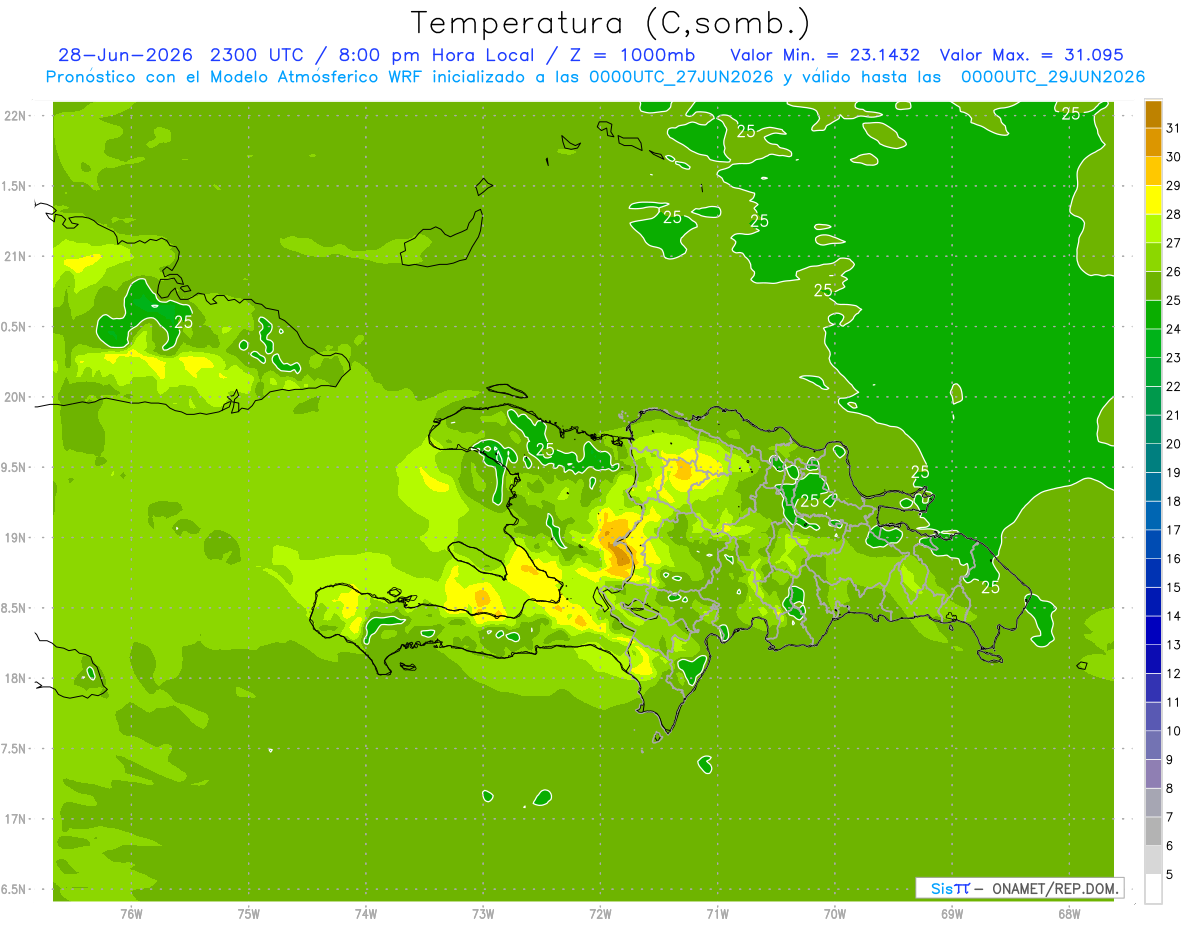Select legend color band between 14 and 15
1200x927 pixels.
[1153, 602]
